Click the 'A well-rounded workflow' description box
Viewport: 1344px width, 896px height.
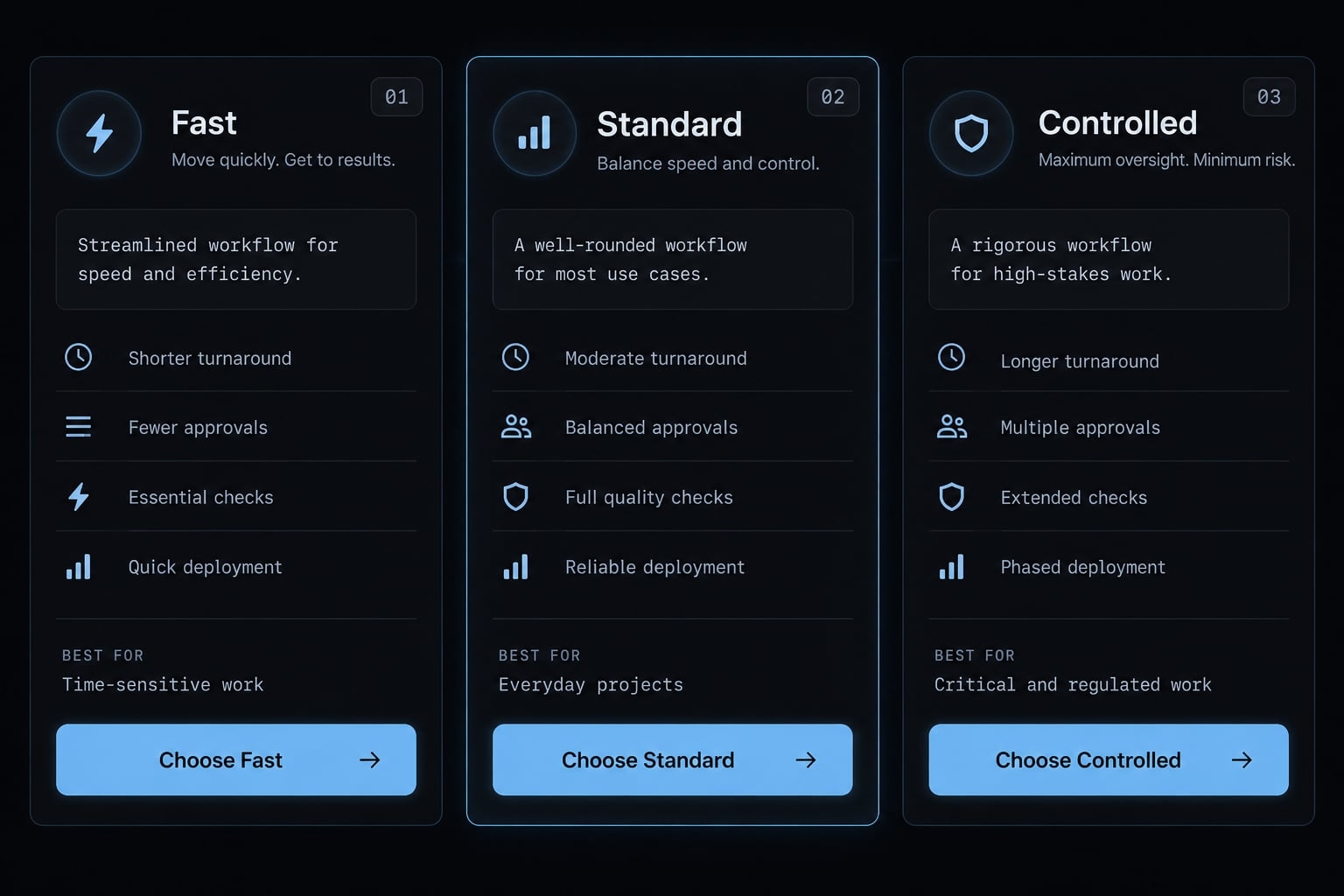pos(673,259)
